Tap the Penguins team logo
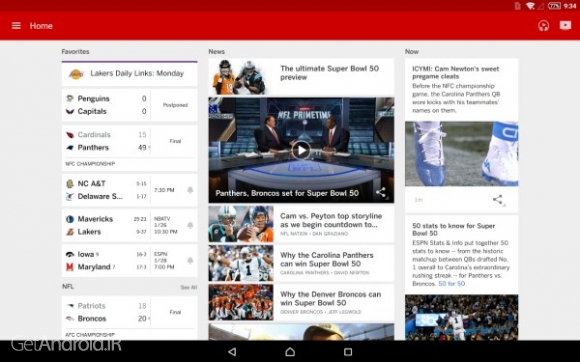Viewport: 580px width, 362px height. (x=70, y=98)
